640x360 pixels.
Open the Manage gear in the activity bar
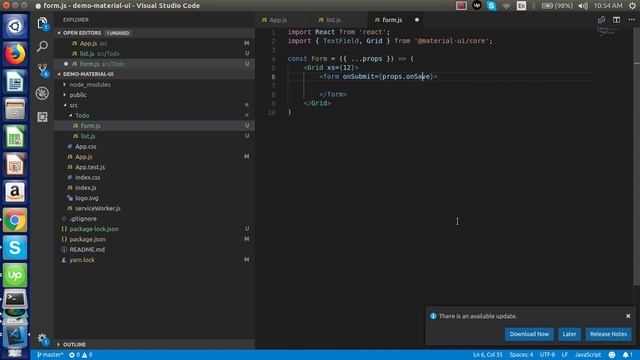click(x=42, y=338)
